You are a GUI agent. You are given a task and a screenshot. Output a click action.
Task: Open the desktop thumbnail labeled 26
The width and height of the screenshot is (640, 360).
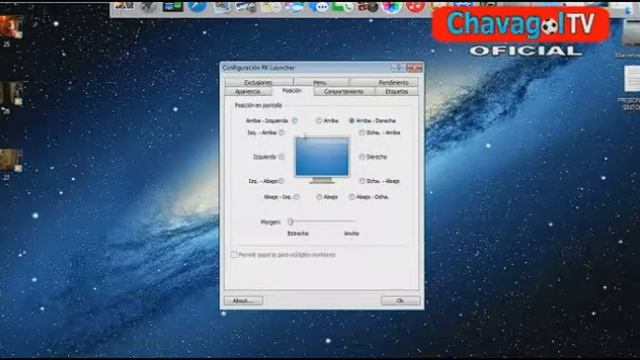click(11, 93)
